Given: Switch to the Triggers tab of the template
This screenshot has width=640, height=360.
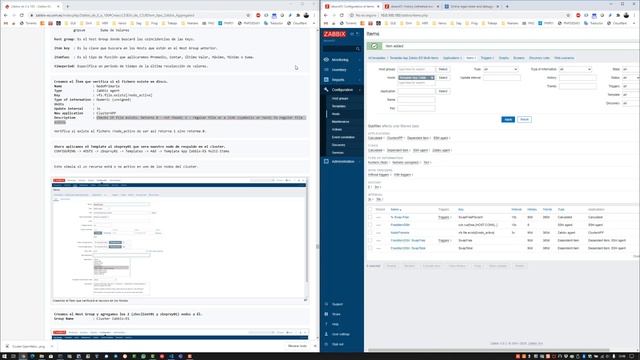Looking at the screenshot, I should point(486,58).
